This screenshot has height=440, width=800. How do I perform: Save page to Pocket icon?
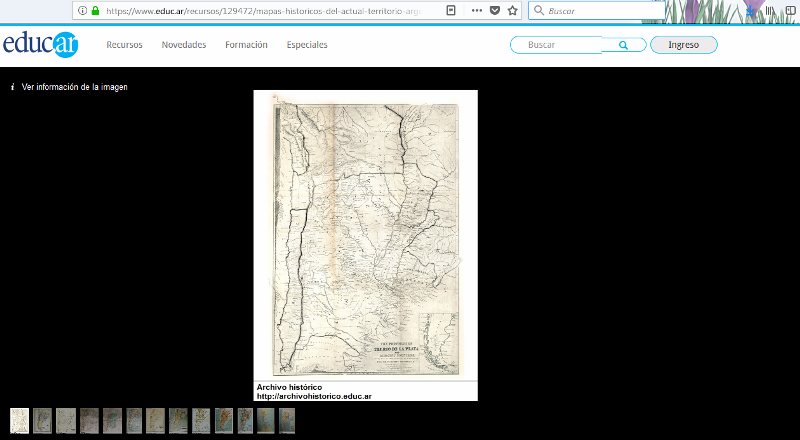494,10
